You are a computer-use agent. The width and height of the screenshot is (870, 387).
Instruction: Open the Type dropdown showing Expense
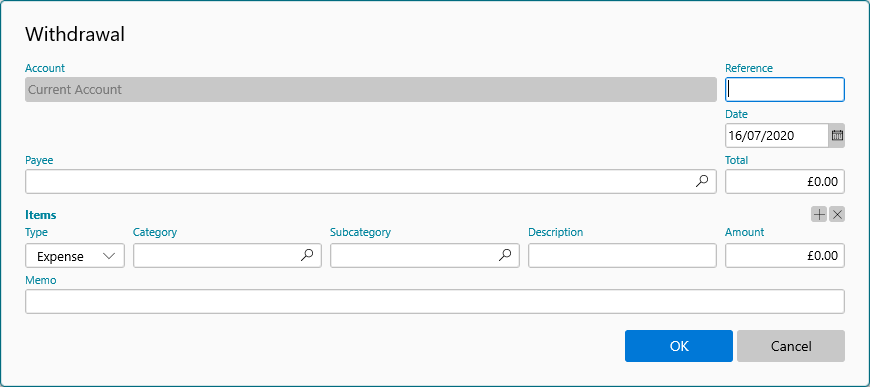tap(75, 255)
